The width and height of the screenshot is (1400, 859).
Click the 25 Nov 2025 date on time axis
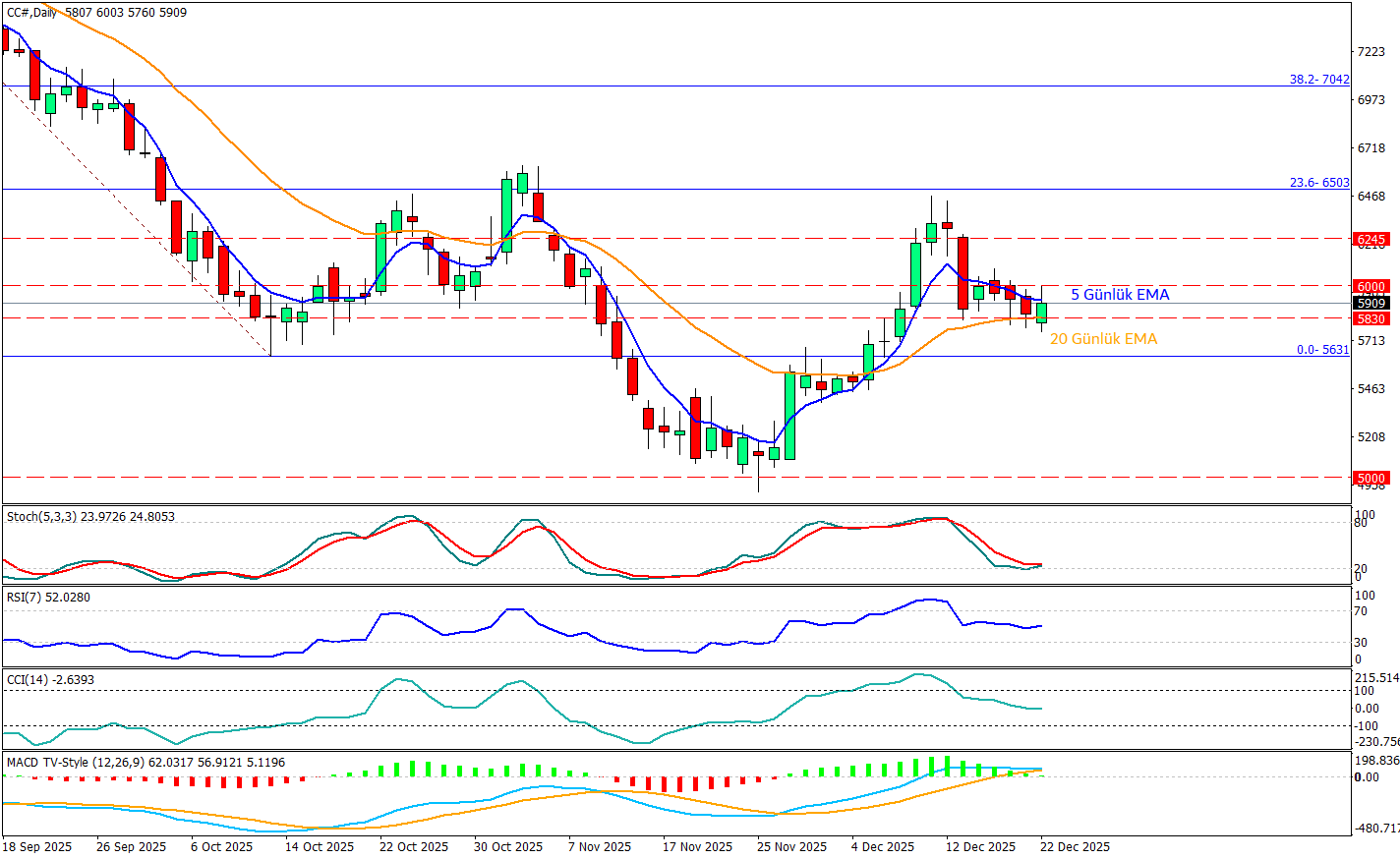791,847
